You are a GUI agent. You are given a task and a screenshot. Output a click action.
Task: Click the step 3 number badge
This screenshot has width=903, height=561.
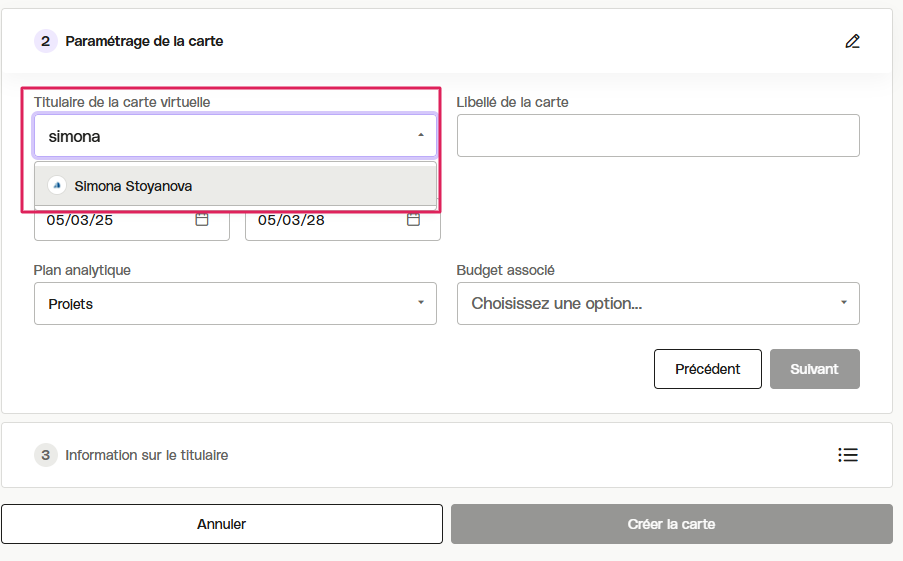coord(45,455)
